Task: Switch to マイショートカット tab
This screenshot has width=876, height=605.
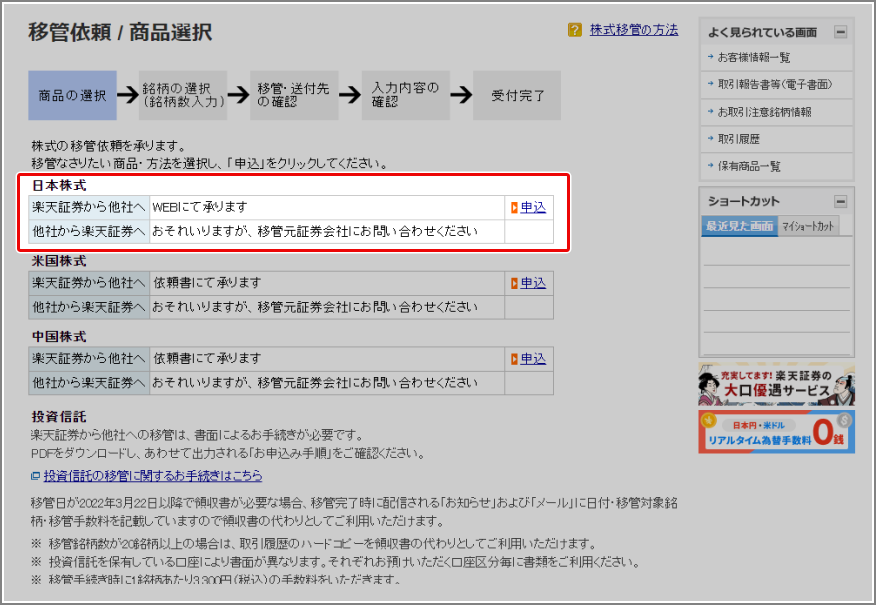Action: (808, 226)
